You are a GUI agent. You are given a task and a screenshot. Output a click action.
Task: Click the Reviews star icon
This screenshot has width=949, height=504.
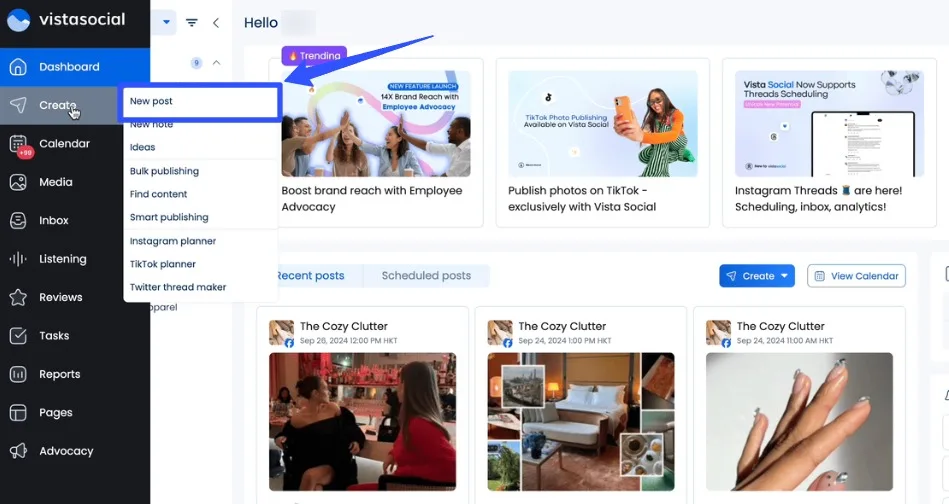point(18,297)
